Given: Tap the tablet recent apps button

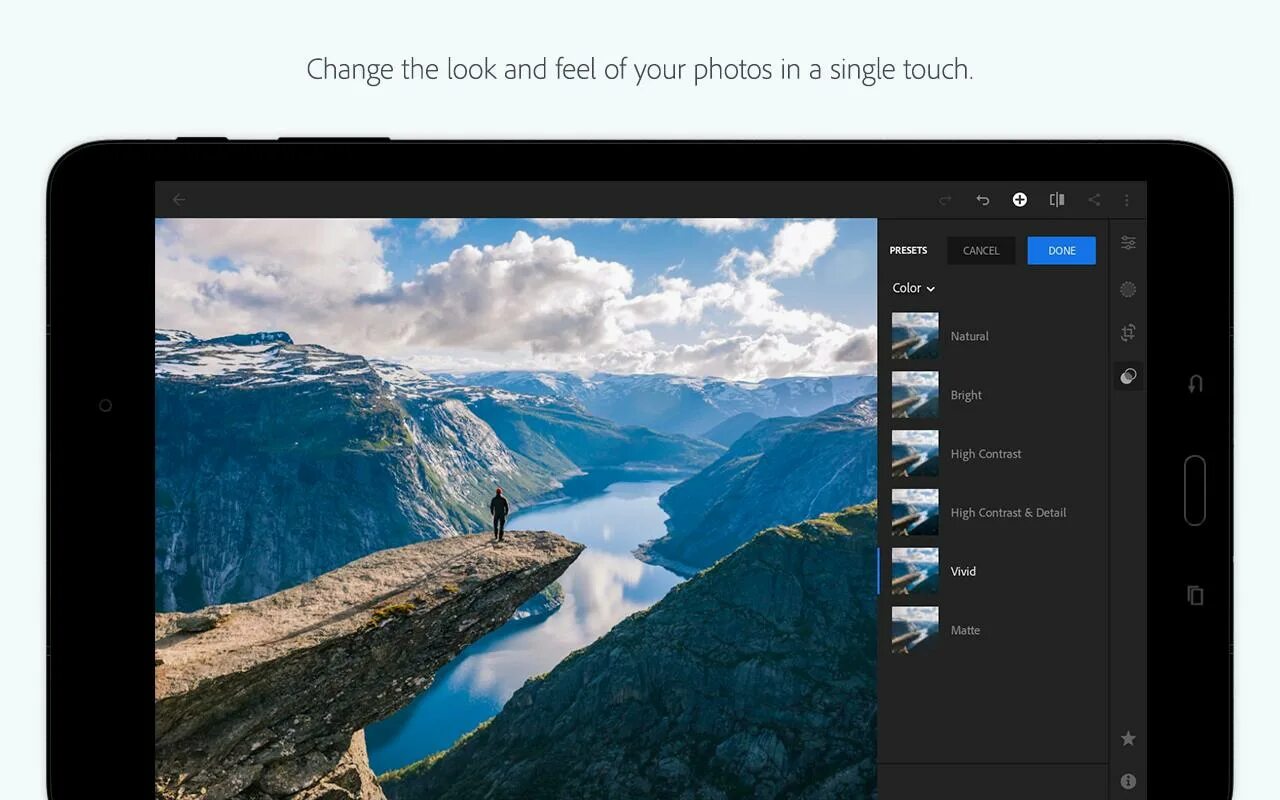Looking at the screenshot, I should pyautogui.click(x=1195, y=595).
